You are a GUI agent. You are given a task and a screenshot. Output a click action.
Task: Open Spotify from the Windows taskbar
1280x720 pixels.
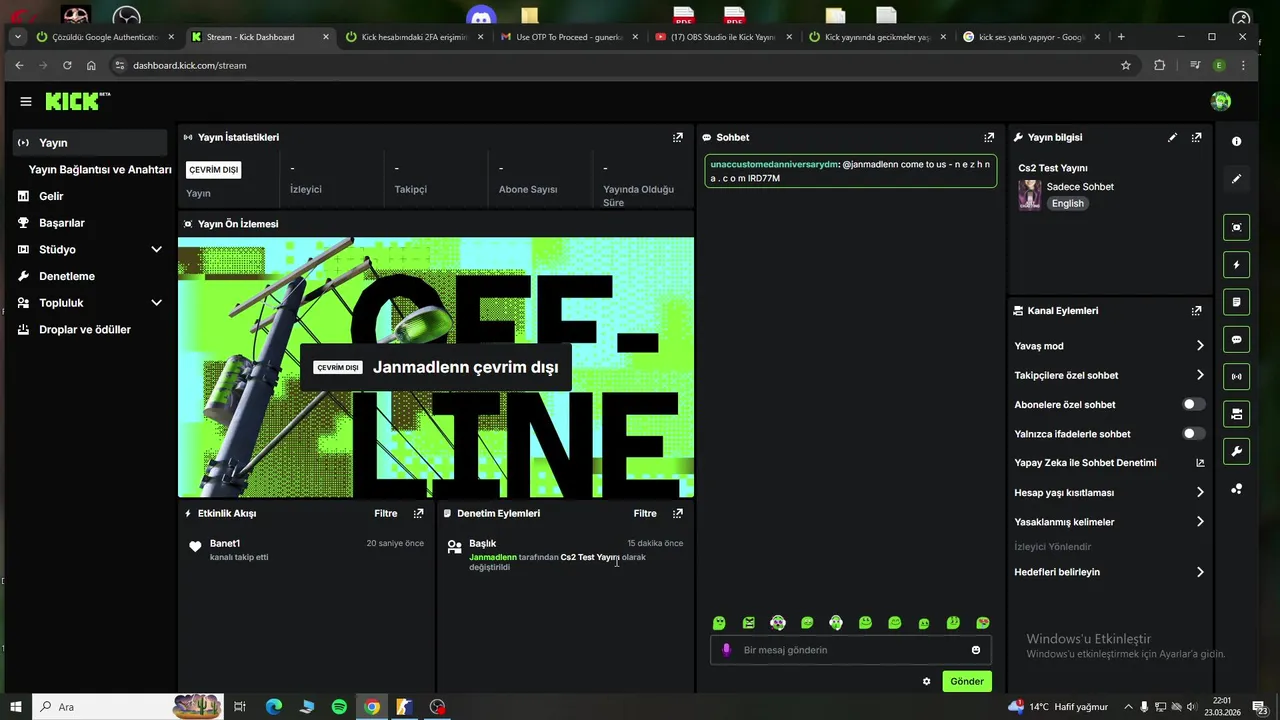[x=339, y=707]
